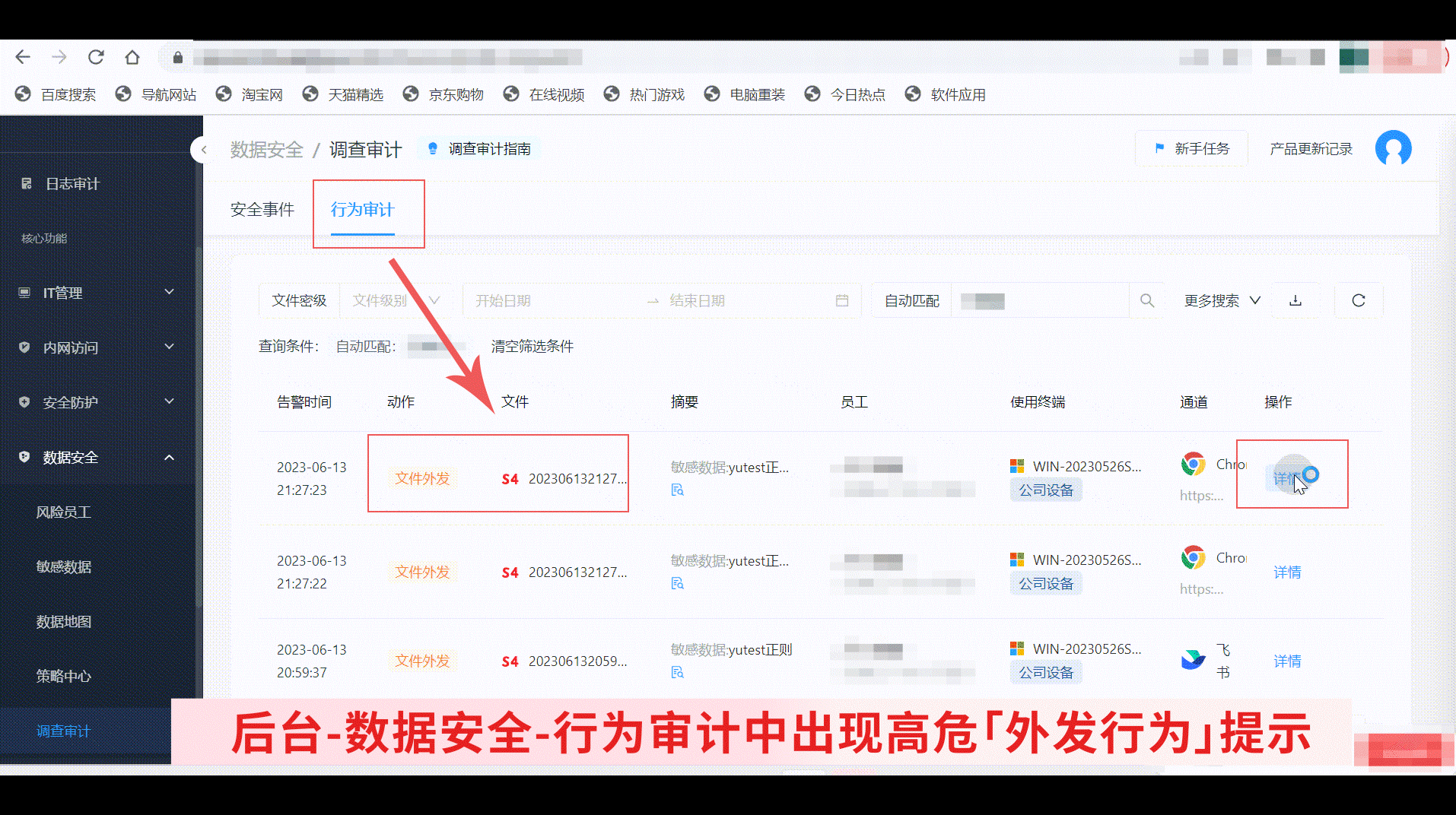Viewport: 1456px width, 815px height.
Task: Open the 热门游戏 bookmark
Action: 644,94
